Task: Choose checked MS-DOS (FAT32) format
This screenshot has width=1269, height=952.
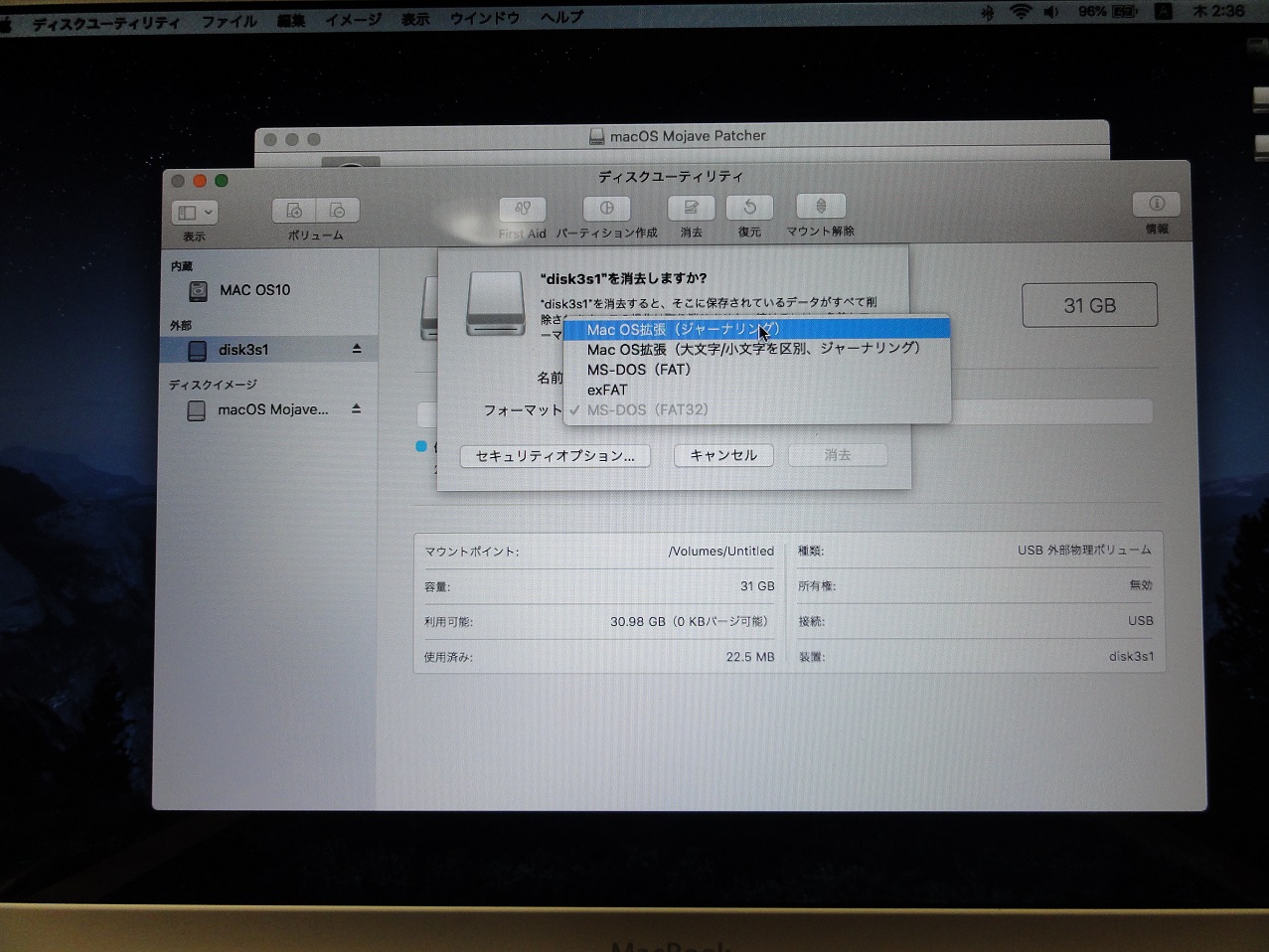Action: [x=757, y=409]
